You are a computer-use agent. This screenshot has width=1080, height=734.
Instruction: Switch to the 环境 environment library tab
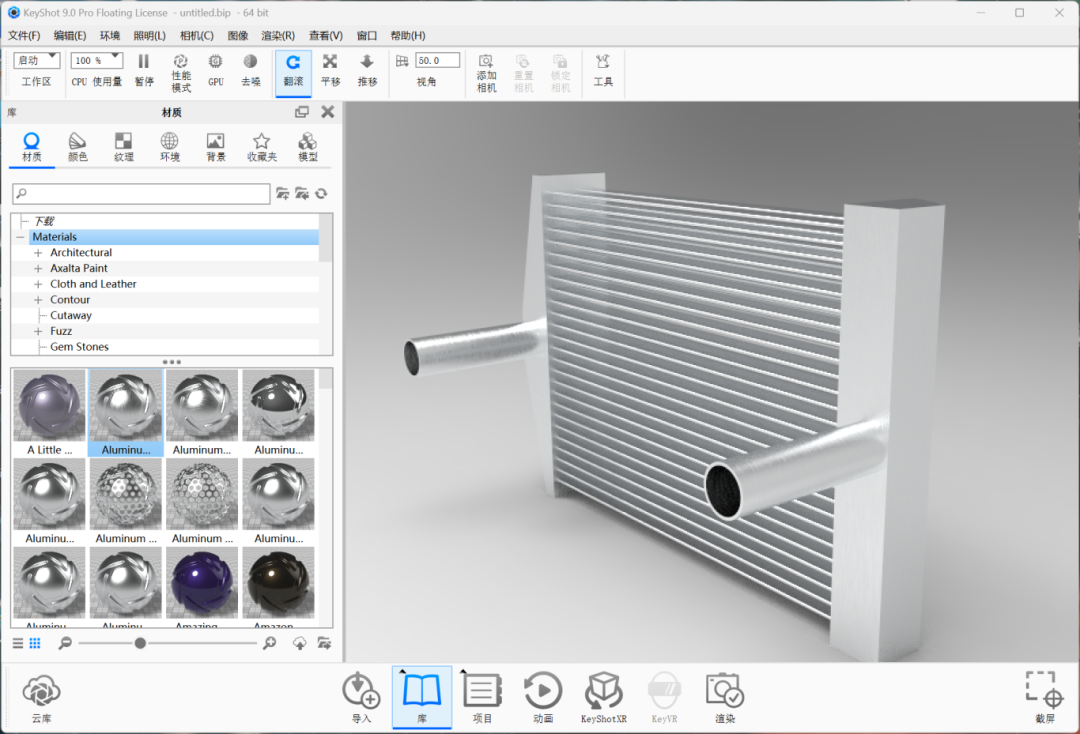point(170,147)
